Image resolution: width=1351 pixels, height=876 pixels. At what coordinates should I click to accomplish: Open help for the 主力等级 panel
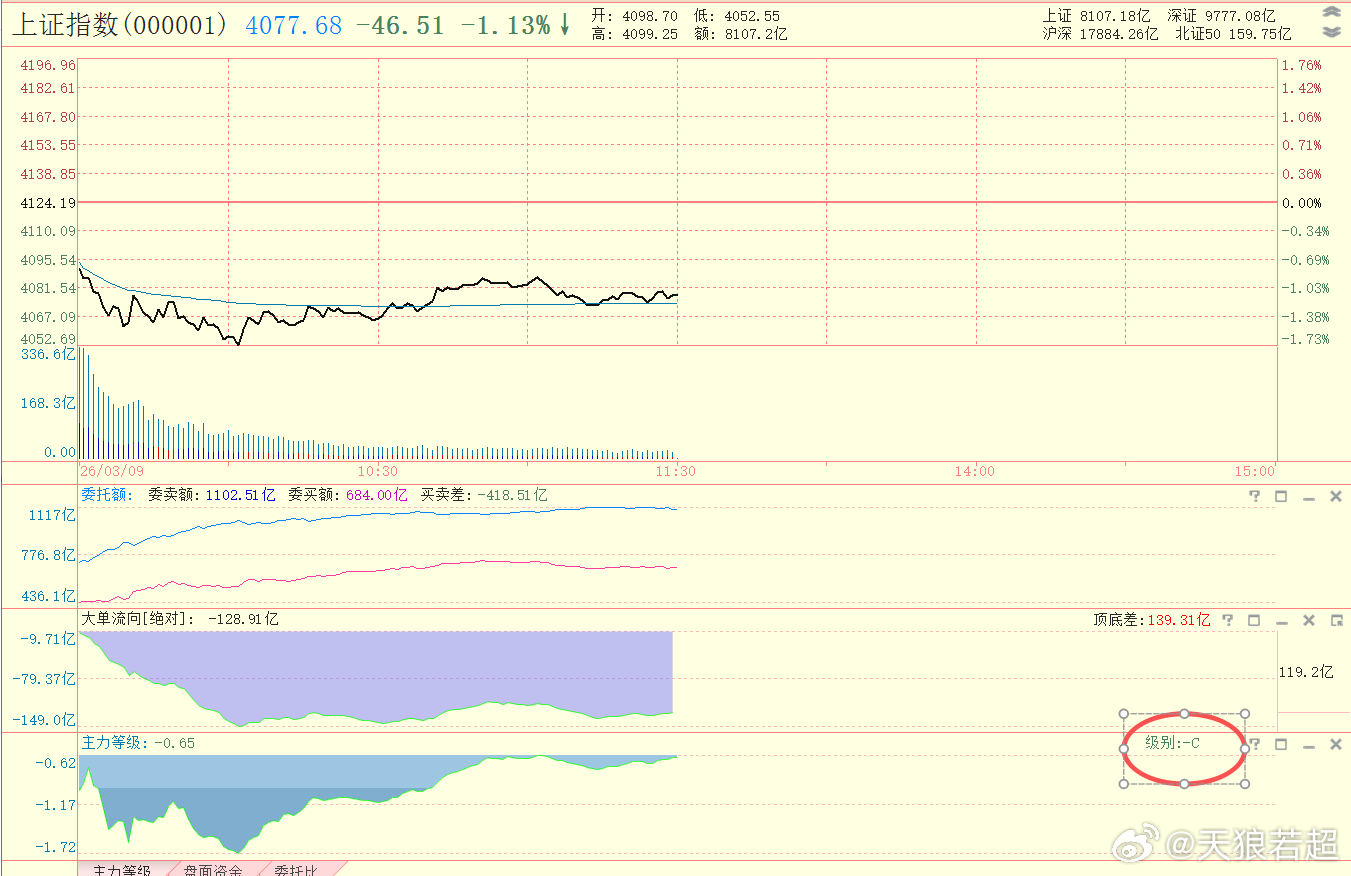1256,744
